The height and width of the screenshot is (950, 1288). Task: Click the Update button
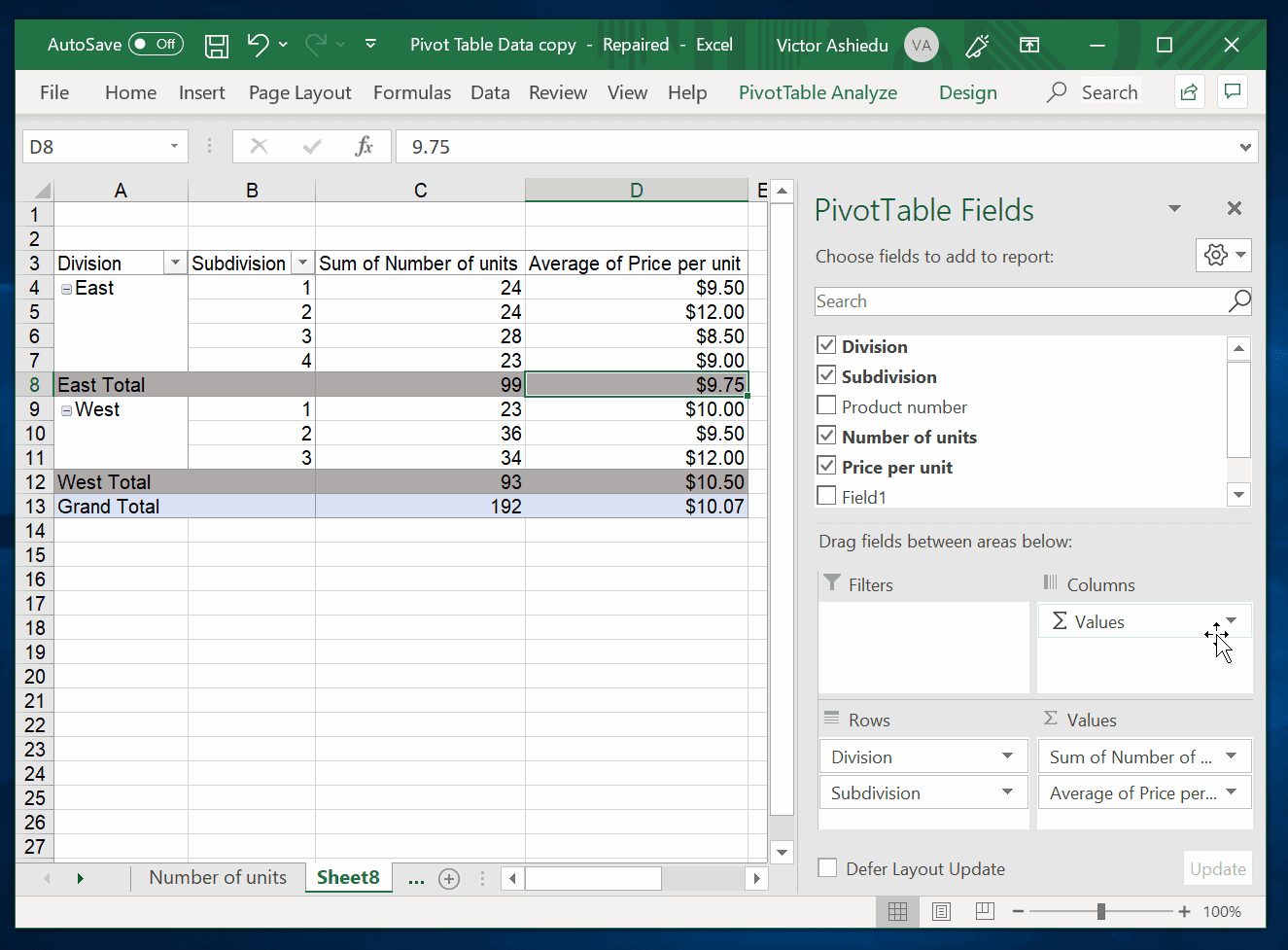1217,868
